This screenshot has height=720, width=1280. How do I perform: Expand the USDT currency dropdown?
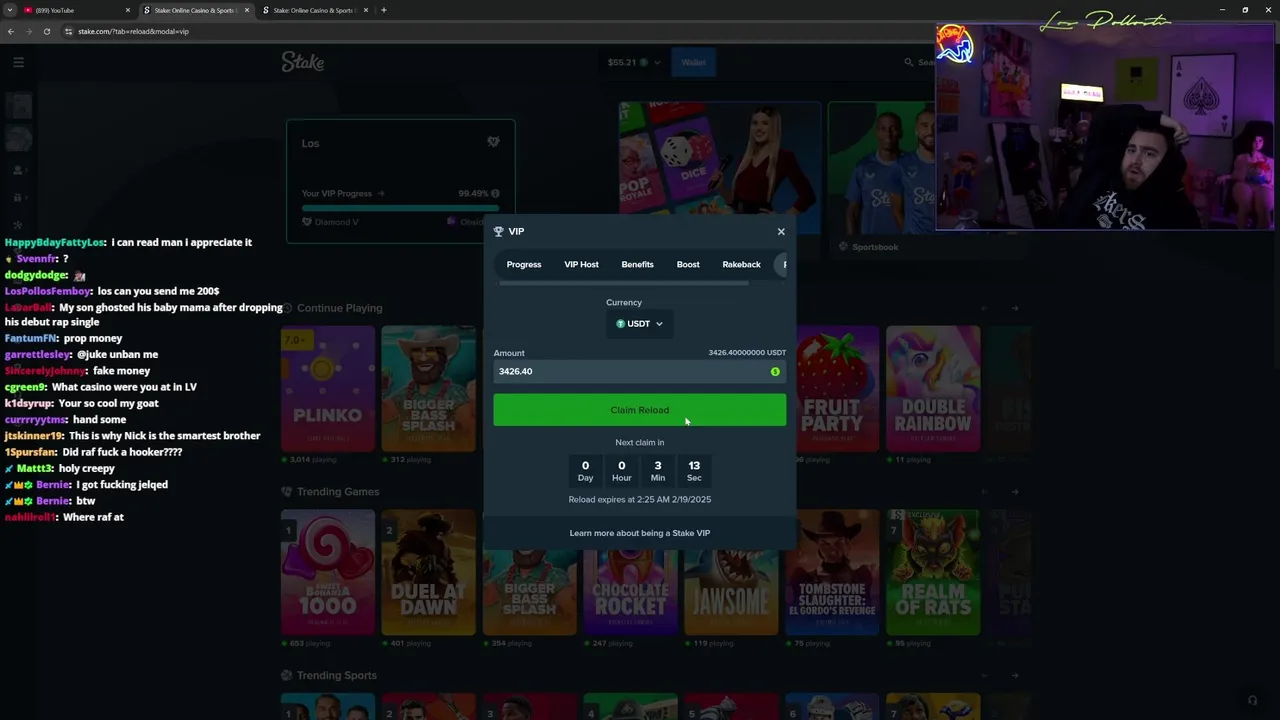click(x=640, y=324)
